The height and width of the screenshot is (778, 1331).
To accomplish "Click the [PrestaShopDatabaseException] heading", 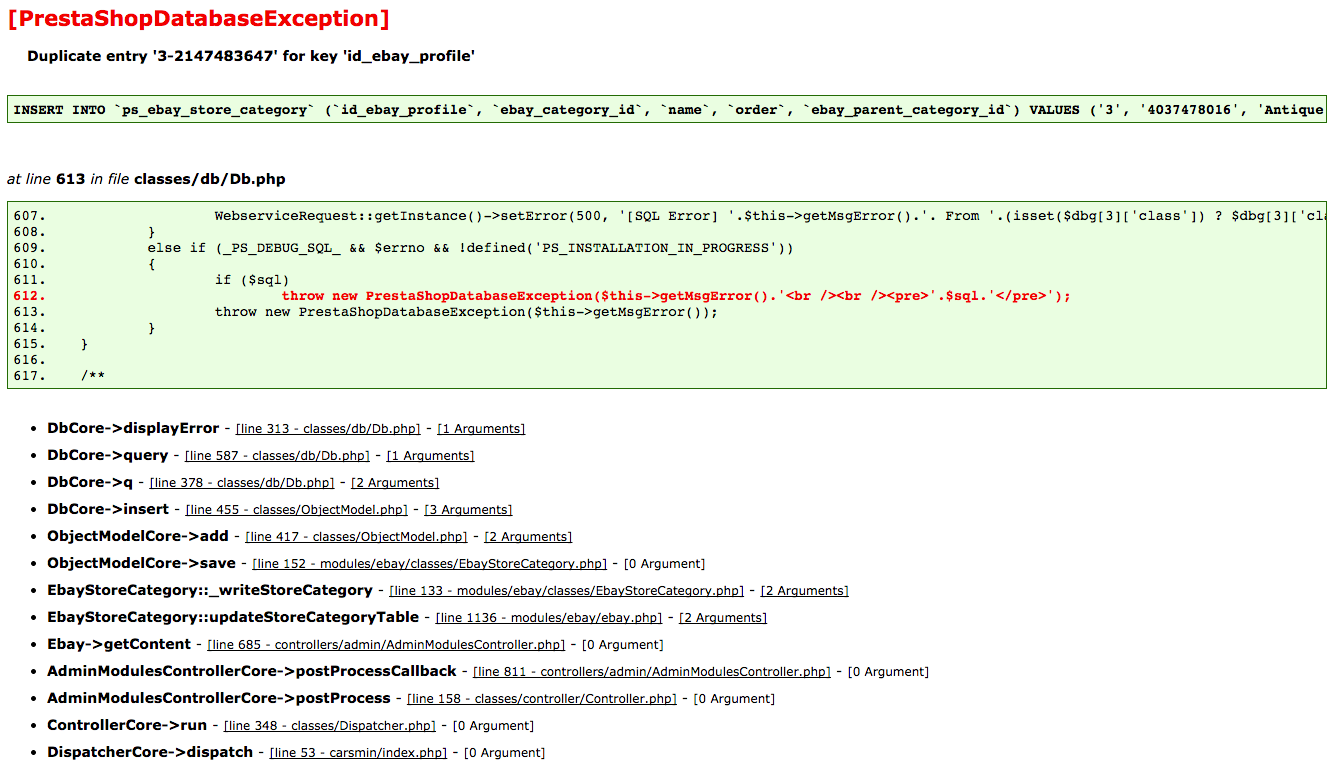I will pyautogui.click(x=199, y=18).
